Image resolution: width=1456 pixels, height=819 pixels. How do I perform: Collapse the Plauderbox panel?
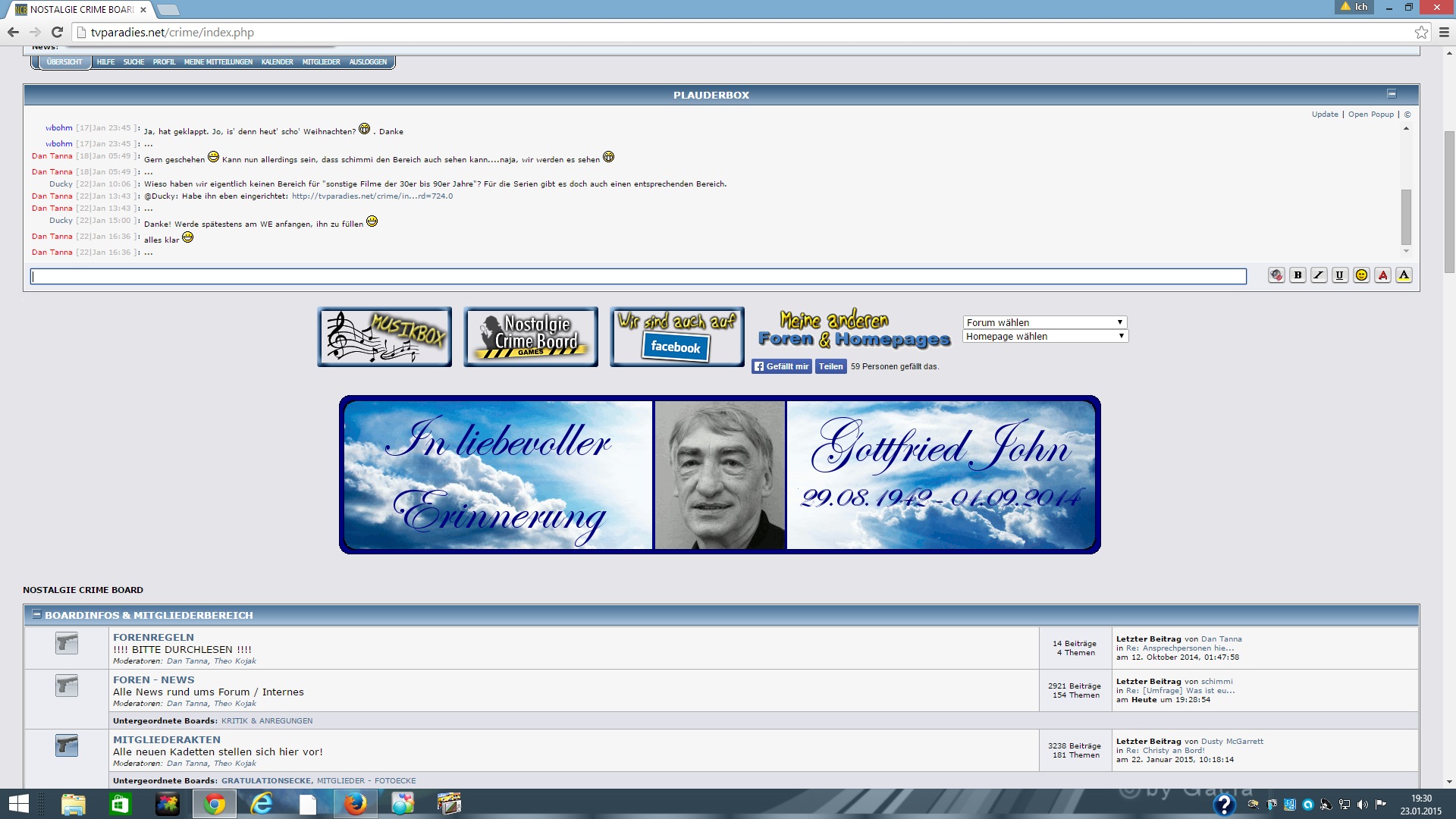click(1392, 94)
